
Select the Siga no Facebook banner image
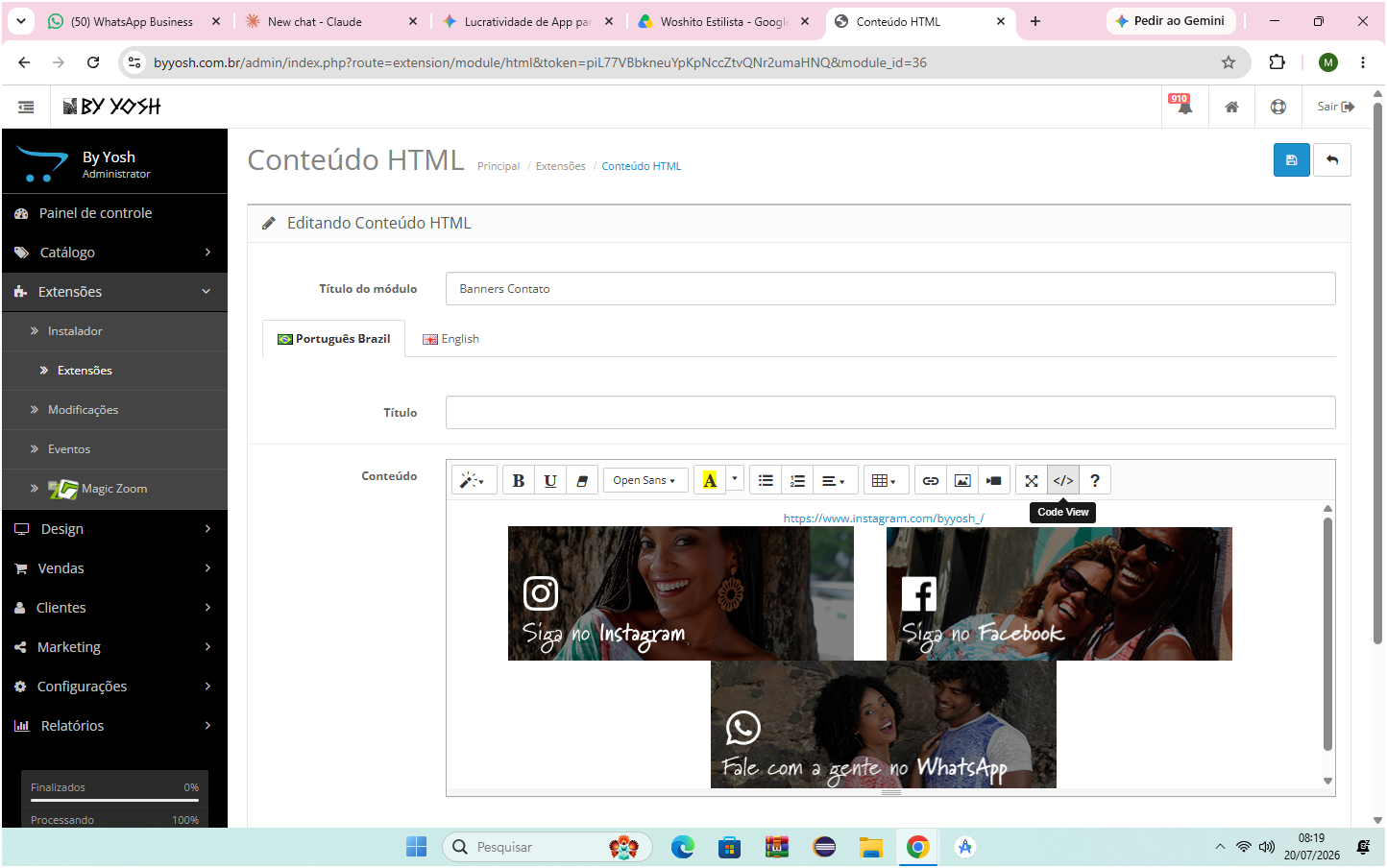(1059, 593)
